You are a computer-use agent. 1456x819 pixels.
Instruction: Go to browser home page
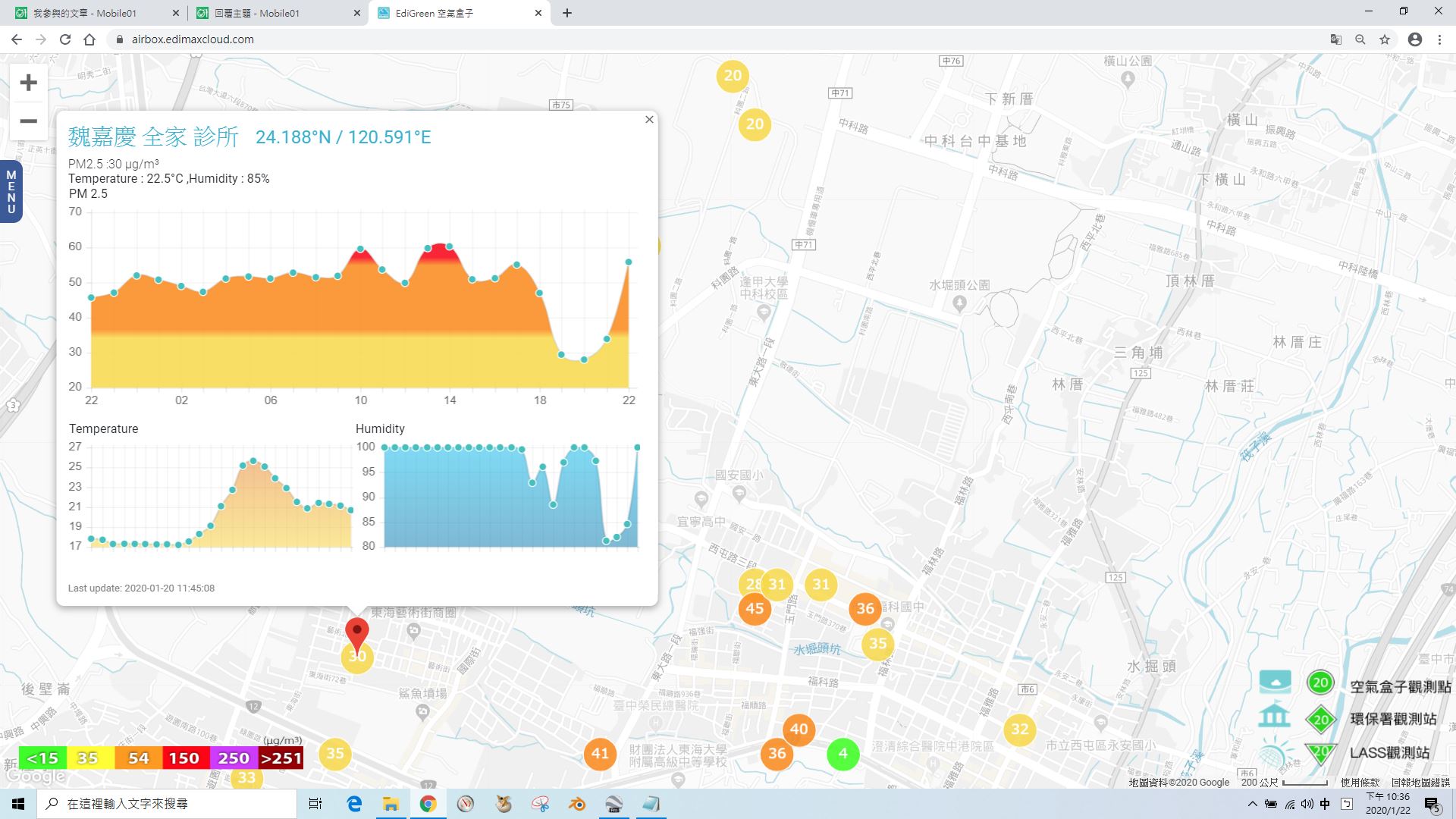[89, 39]
